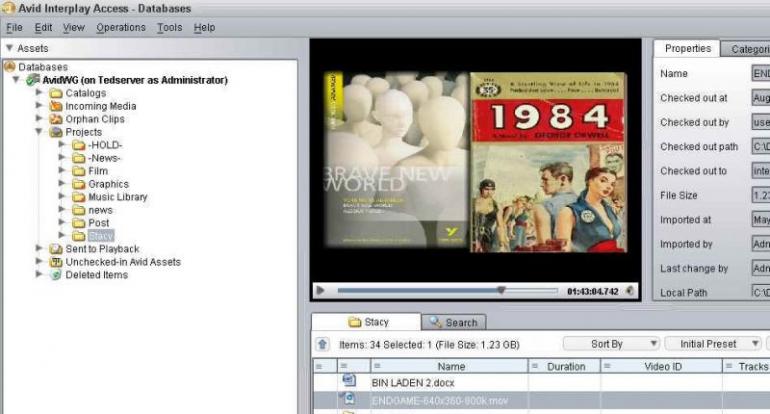The image size is (770, 414).
Task: Open the View menu
Action: [74, 28]
